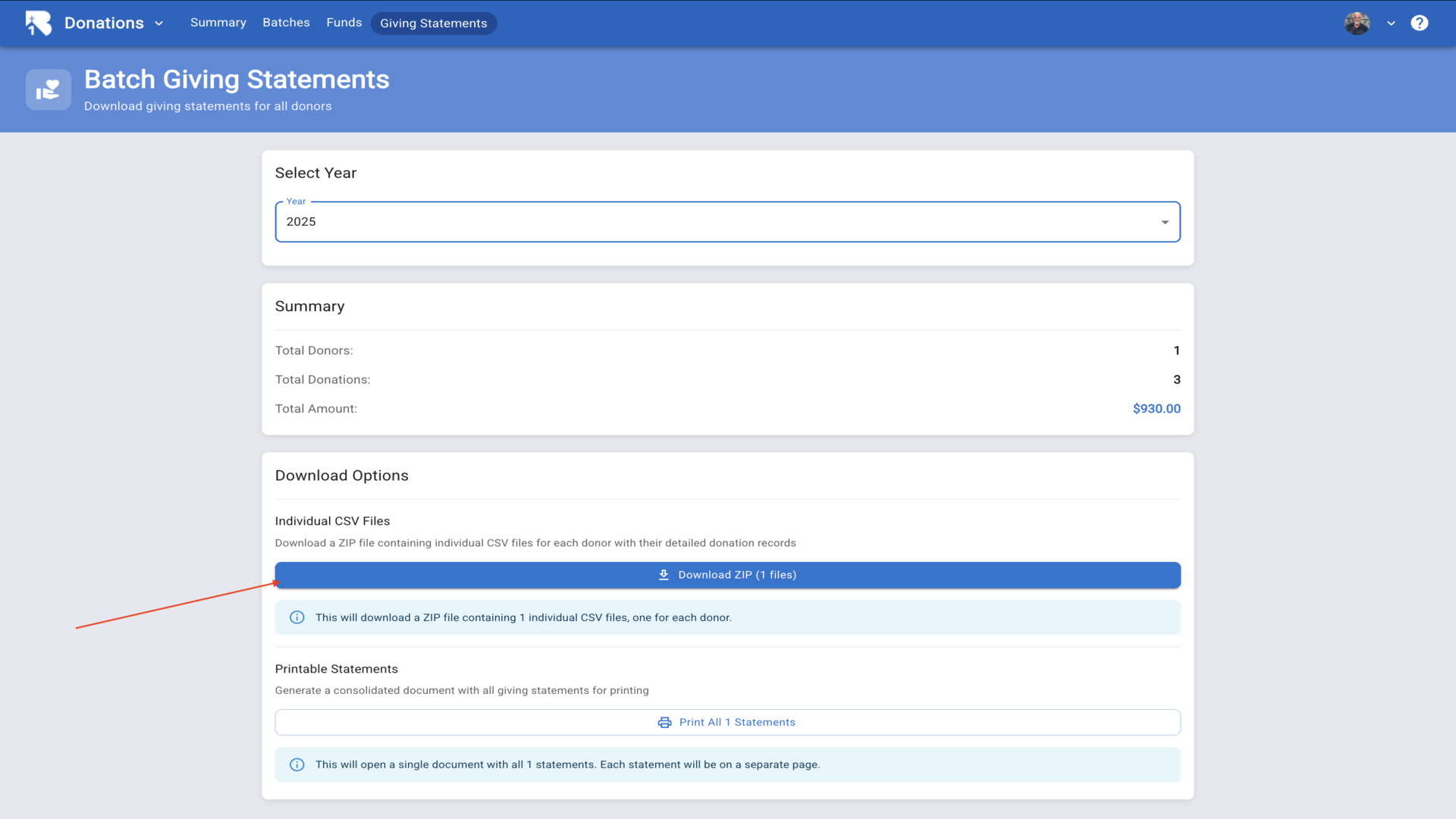1456x819 pixels.
Task: Open the help question mark icon
Action: (x=1419, y=23)
